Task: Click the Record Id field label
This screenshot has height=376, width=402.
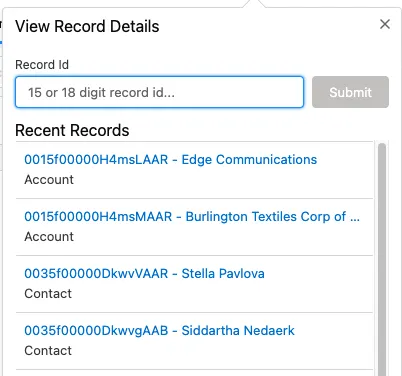Action: 42,65
